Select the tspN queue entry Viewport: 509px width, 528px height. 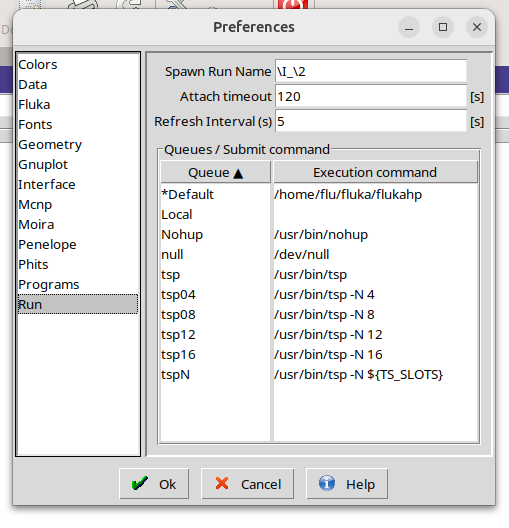pyautogui.click(x=319, y=375)
